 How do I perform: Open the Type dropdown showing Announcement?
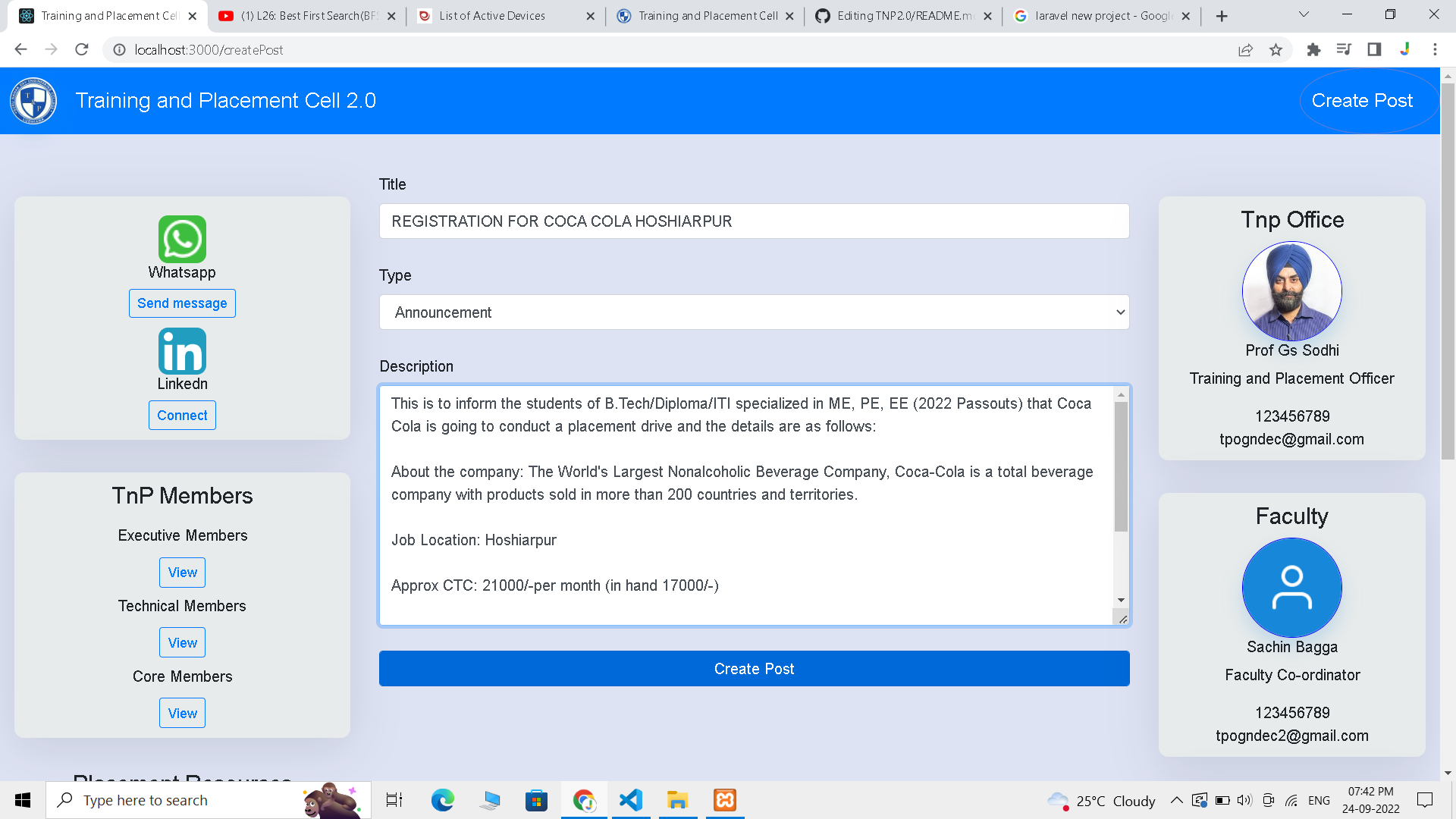click(754, 312)
